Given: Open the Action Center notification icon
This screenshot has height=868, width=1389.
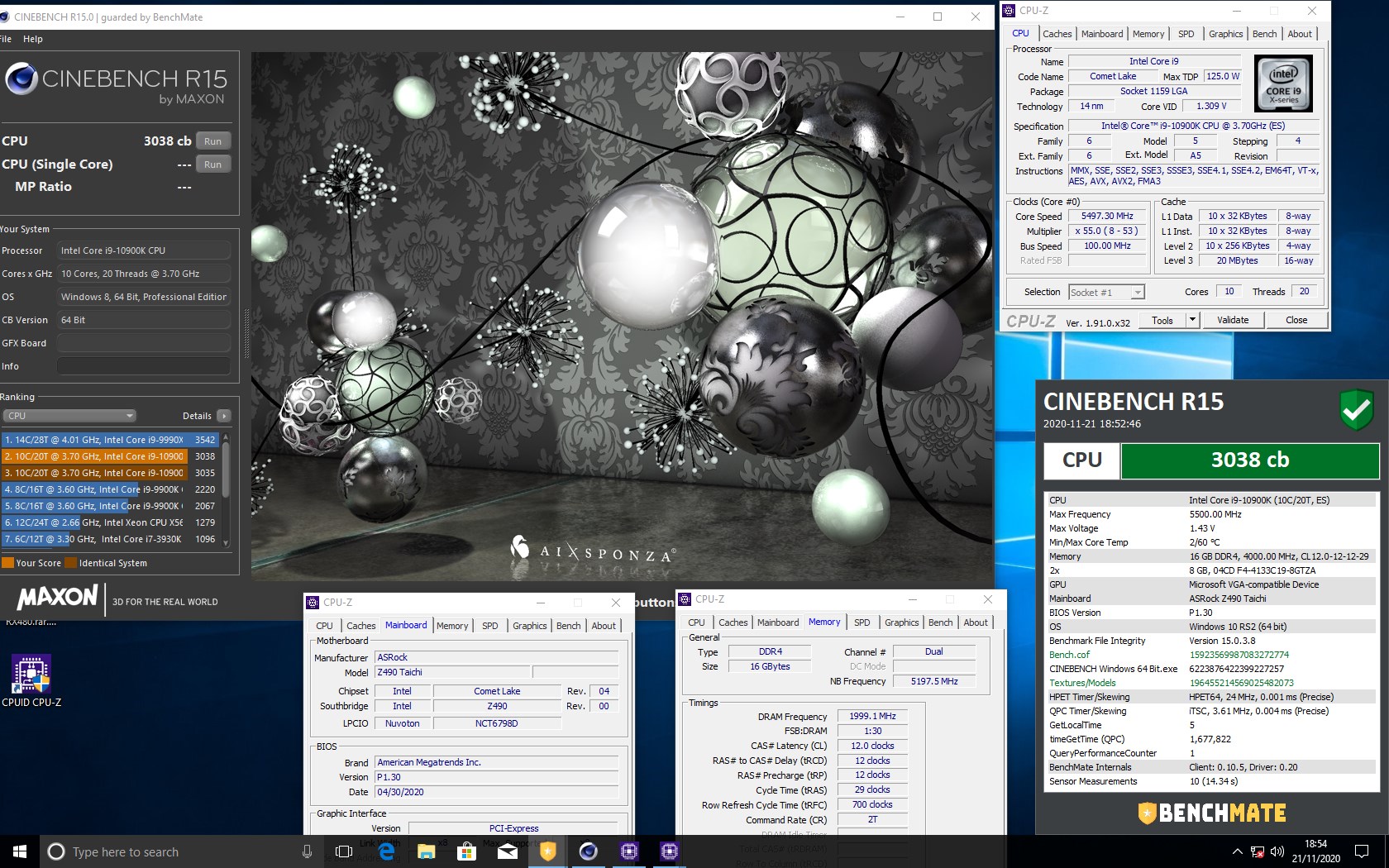Looking at the screenshot, I should pos(1362,851).
